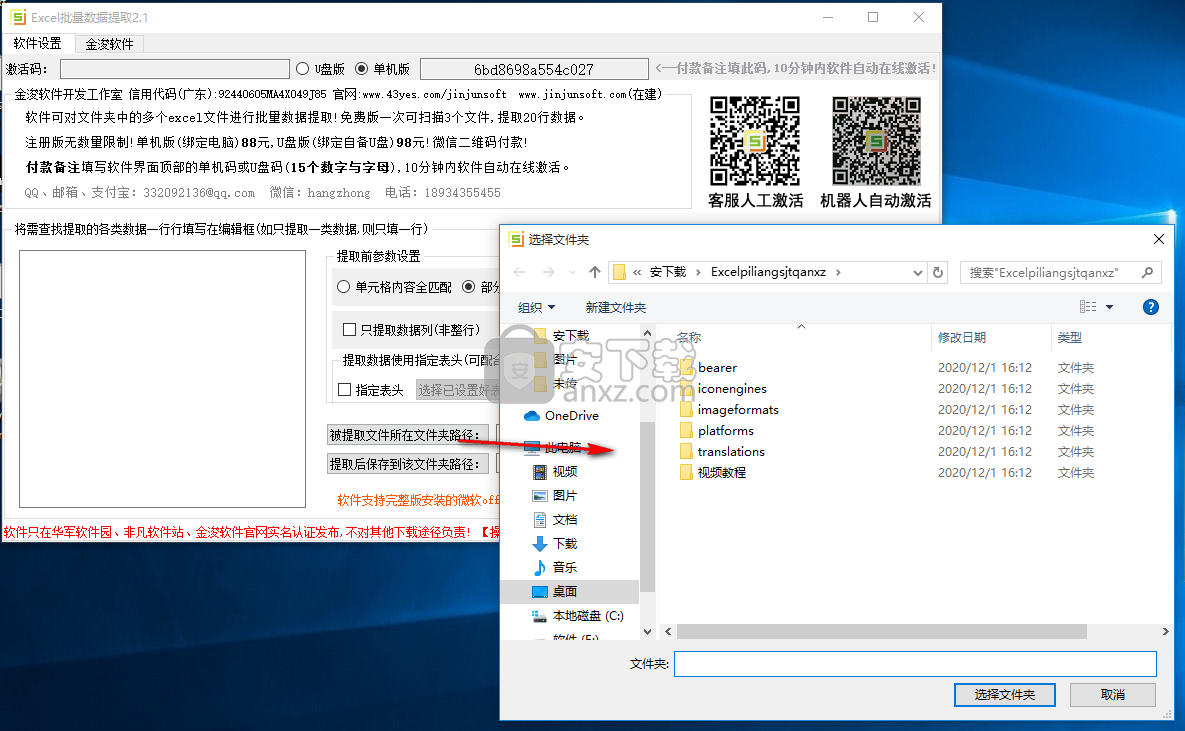
Task: Click the 文件夹 name input field
Action: click(915, 664)
